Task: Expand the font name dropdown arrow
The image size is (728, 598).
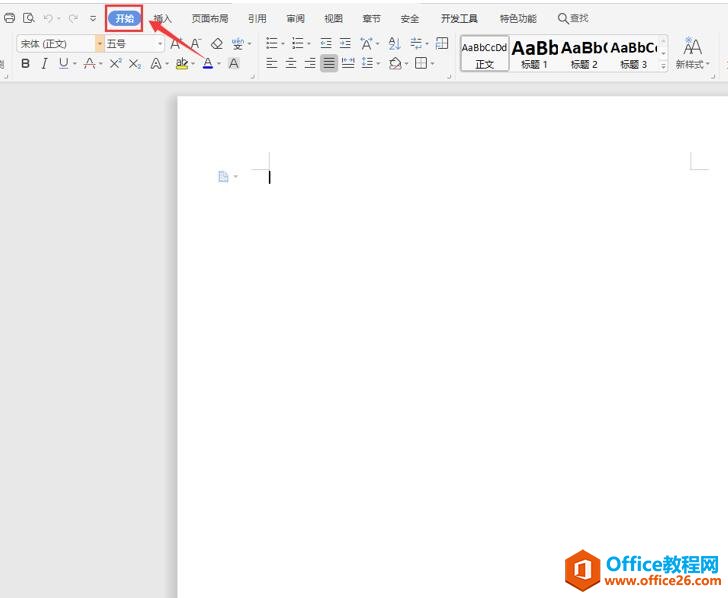Action: tap(100, 44)
